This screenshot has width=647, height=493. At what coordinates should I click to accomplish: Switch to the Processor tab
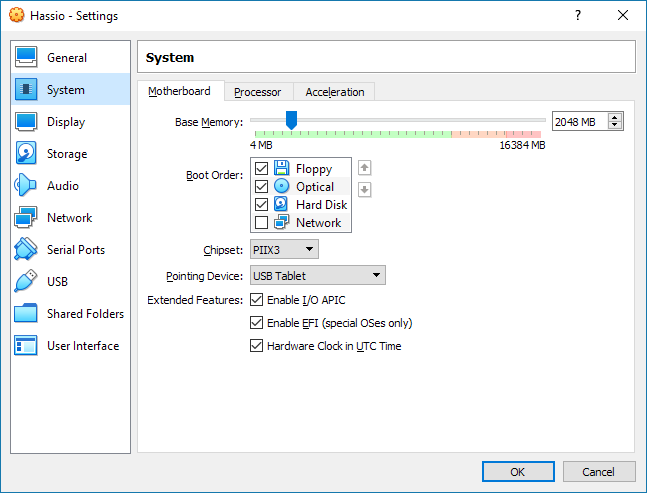[x=257, y=92]
